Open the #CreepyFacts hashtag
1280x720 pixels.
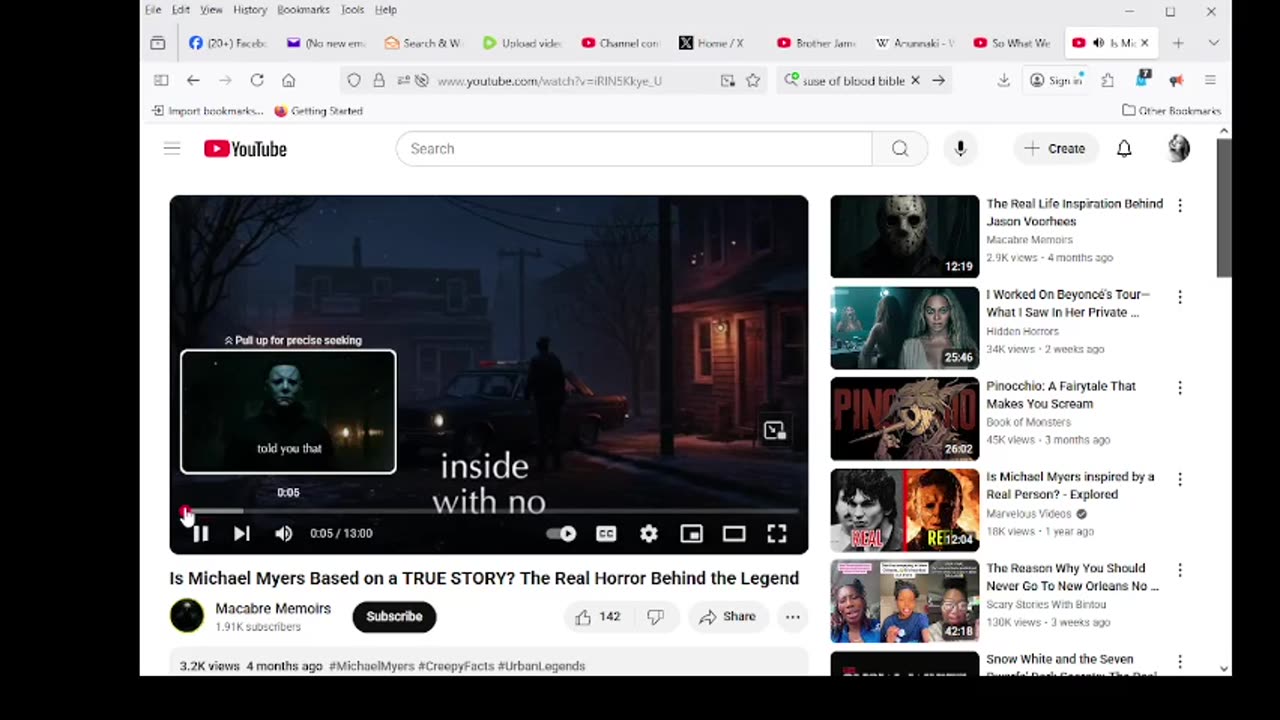coord(455,666)
